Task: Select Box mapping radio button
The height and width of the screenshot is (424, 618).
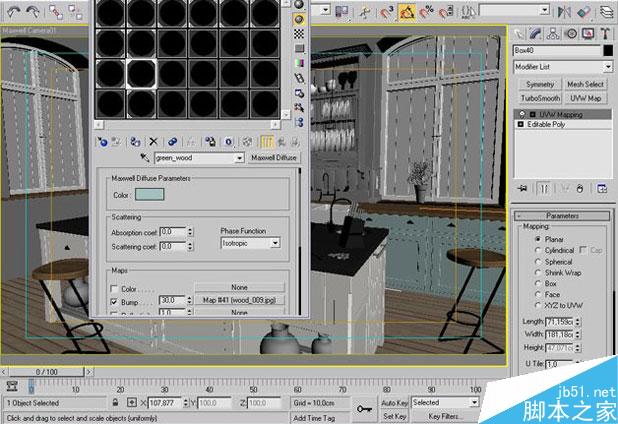Action: [538, 283]
